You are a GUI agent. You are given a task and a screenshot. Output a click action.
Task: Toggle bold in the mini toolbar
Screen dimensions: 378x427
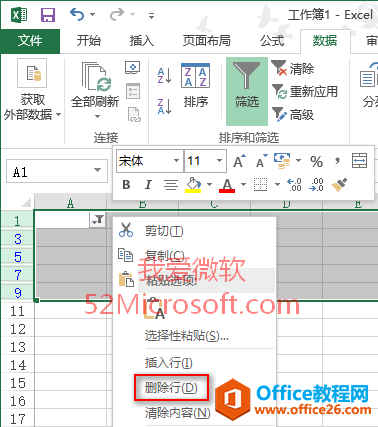tap(126, 184)
